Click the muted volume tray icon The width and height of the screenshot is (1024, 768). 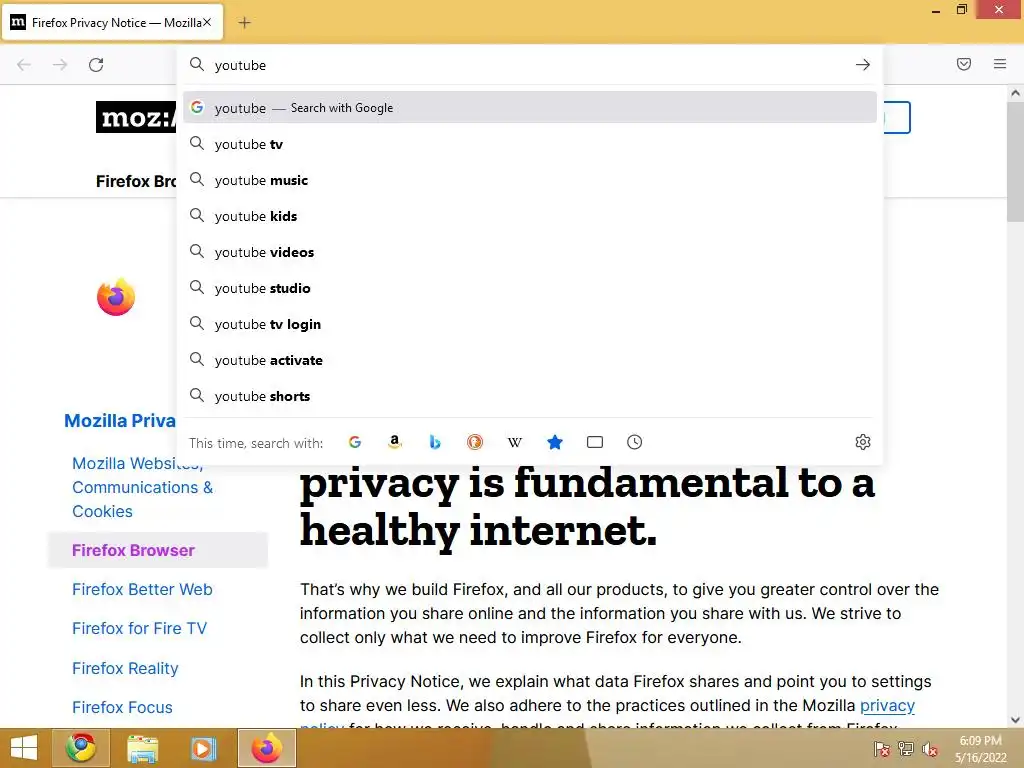(930, 748)
